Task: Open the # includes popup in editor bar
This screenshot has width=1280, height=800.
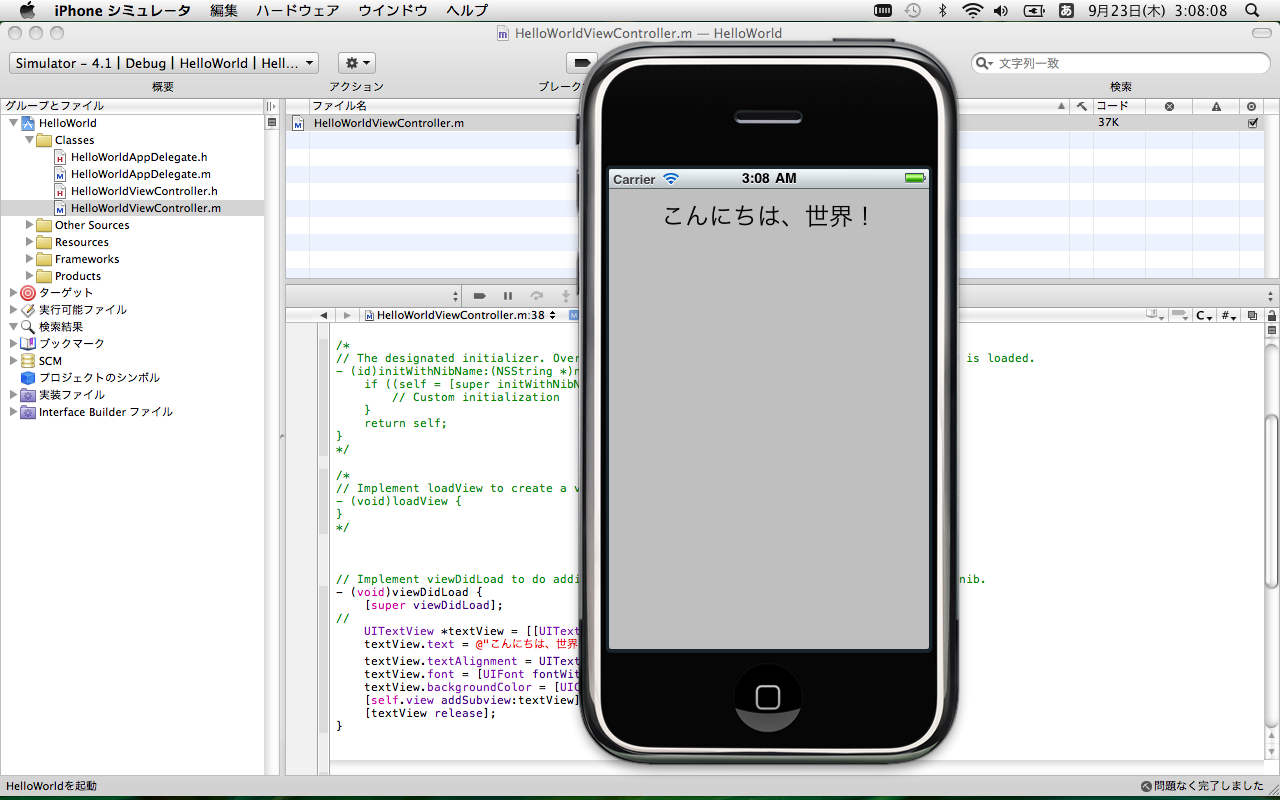Action: tap(1229, 315)
